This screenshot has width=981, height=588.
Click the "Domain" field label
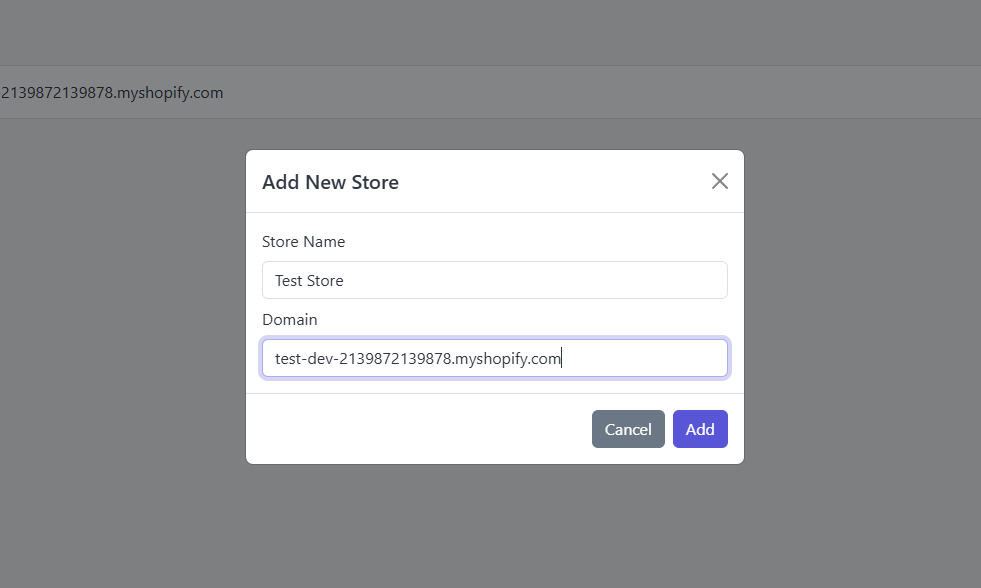point(289,320)
